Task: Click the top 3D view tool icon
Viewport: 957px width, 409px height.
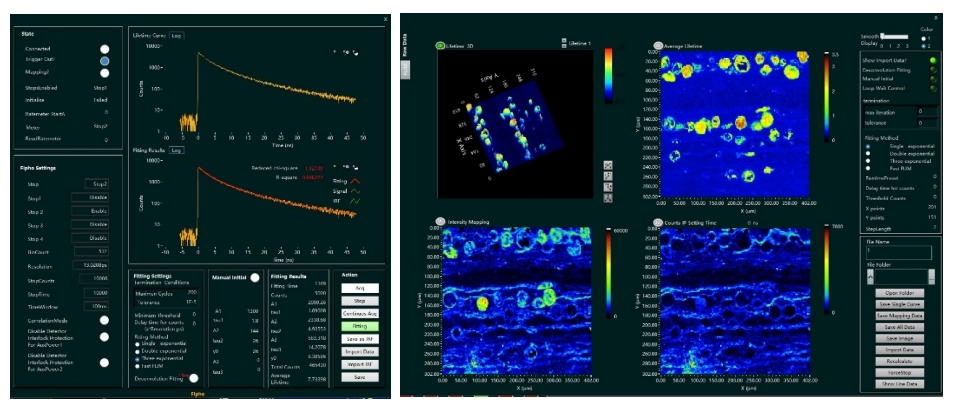Action: point(609,165)
